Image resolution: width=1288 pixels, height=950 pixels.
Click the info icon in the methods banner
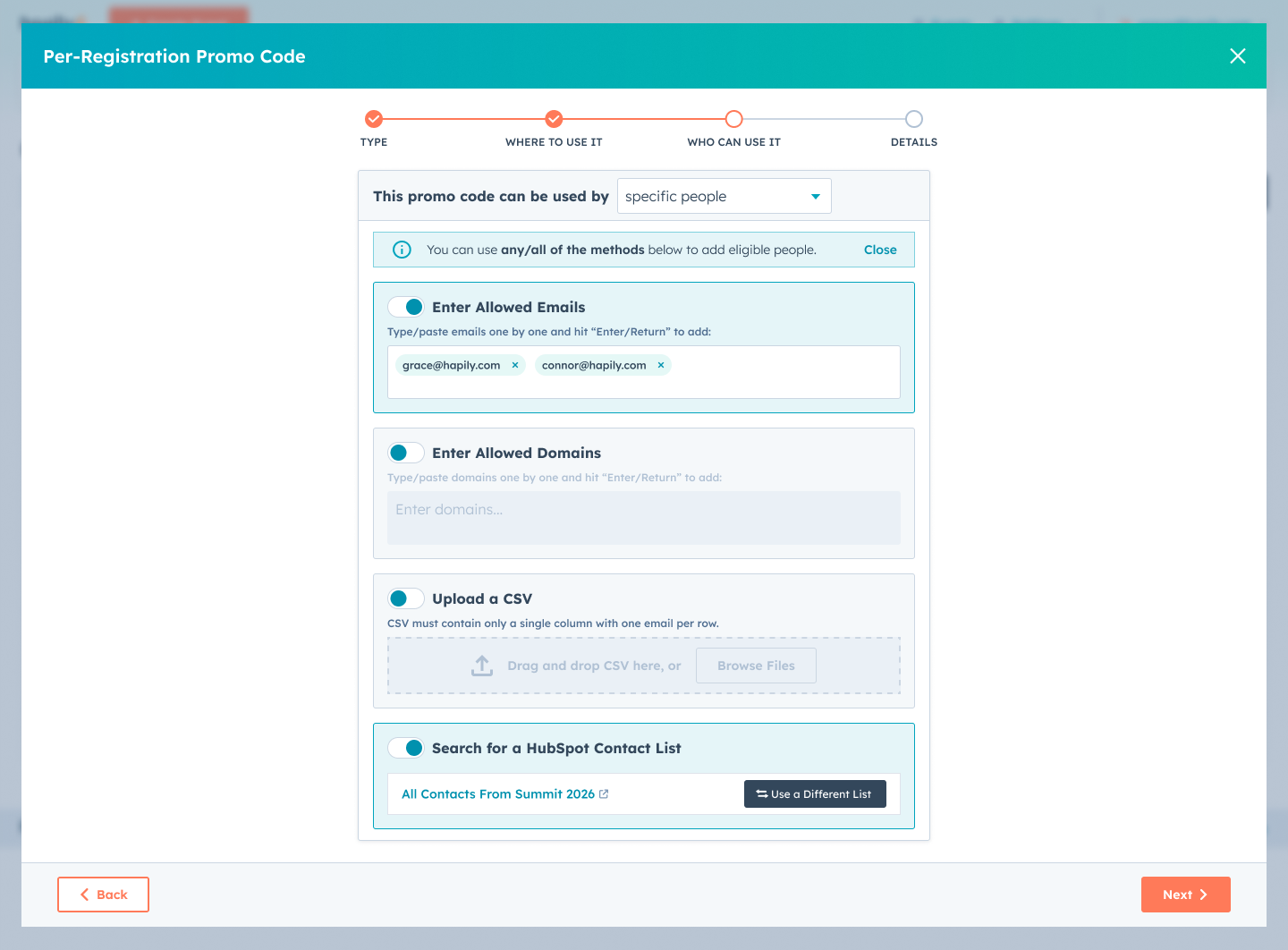point(402,250)
